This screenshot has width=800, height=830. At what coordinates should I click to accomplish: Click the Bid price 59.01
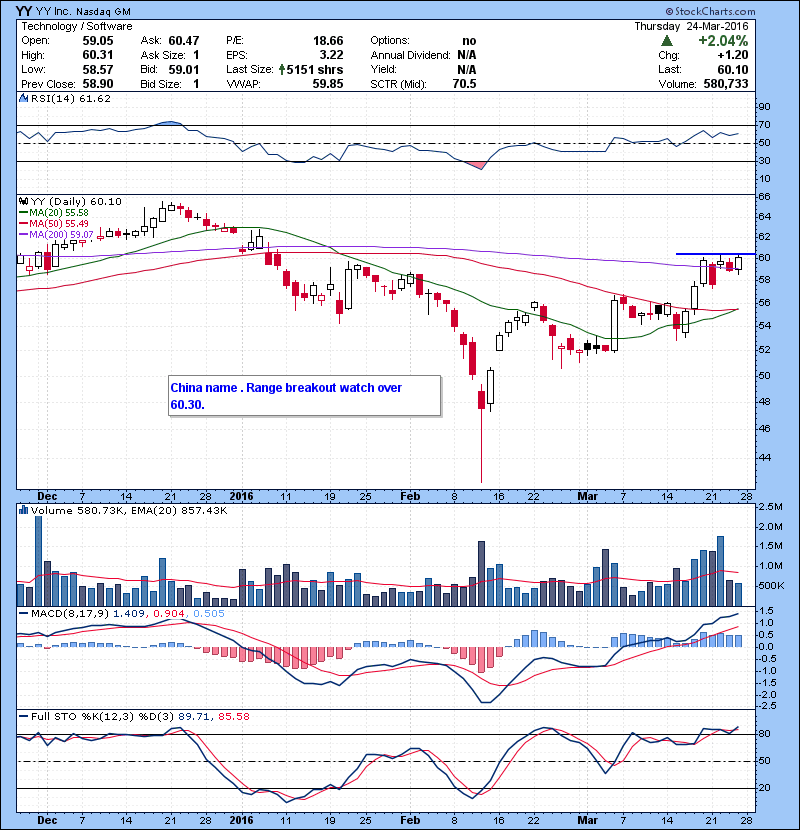coord(184,69)
